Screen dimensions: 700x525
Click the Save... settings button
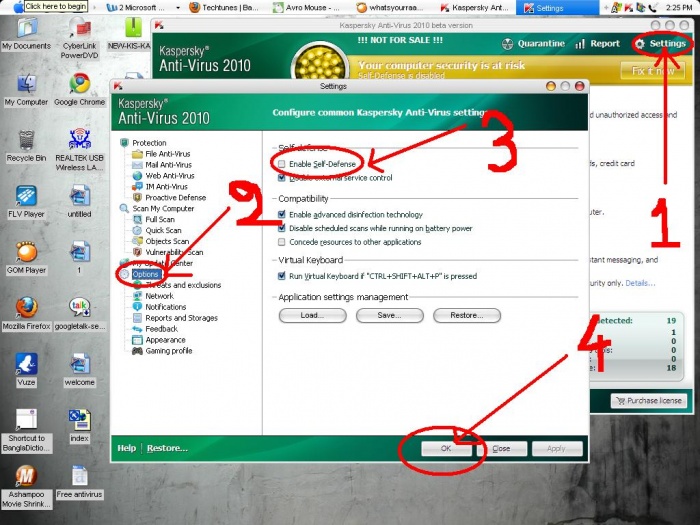pos(390,316)
